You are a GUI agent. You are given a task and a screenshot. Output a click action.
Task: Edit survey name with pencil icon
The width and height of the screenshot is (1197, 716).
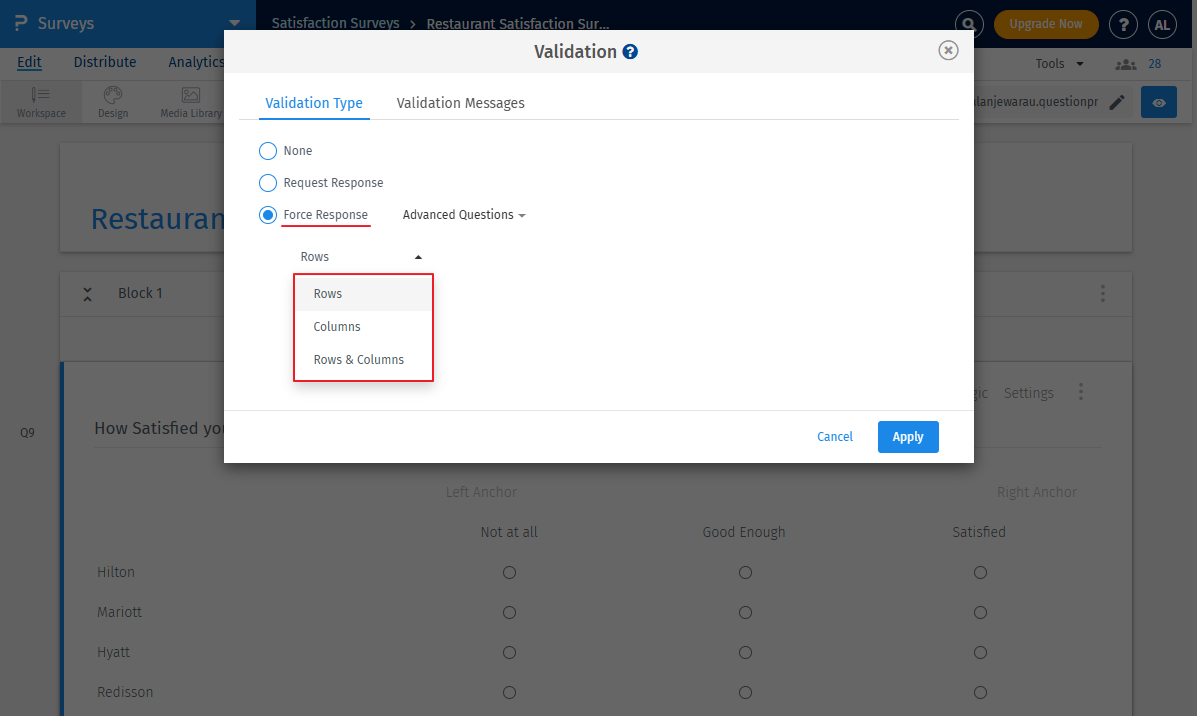tap(1117, 102)
